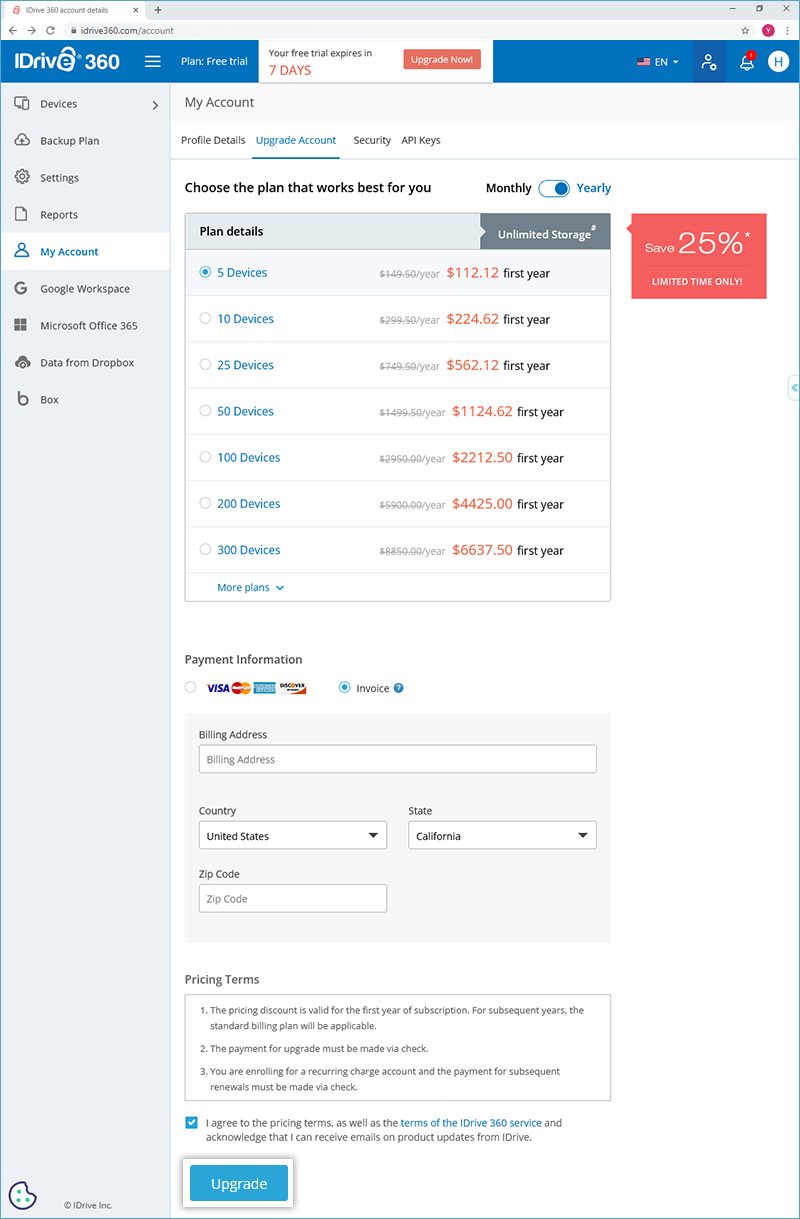Click the Monthly label
Screen dimensions: 800x1219
click(509, 188)
